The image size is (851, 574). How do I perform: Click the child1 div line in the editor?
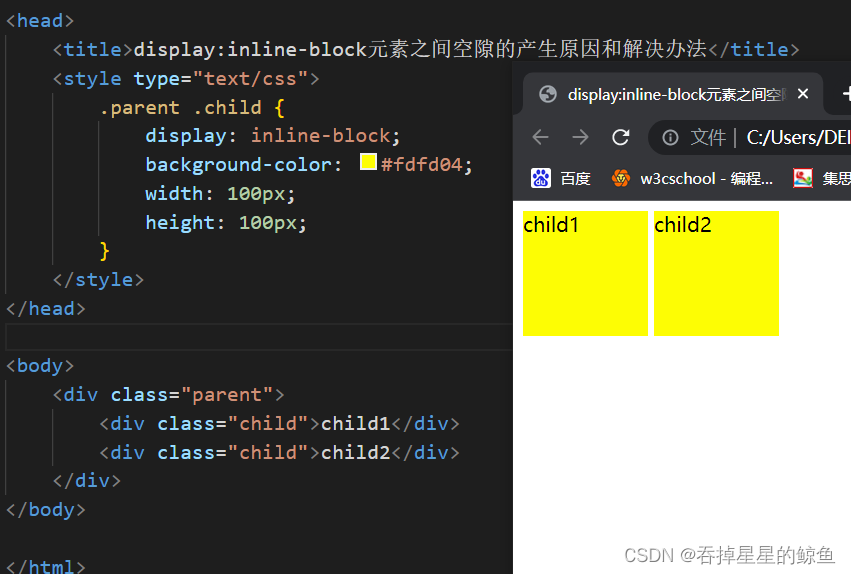point(280,423)
